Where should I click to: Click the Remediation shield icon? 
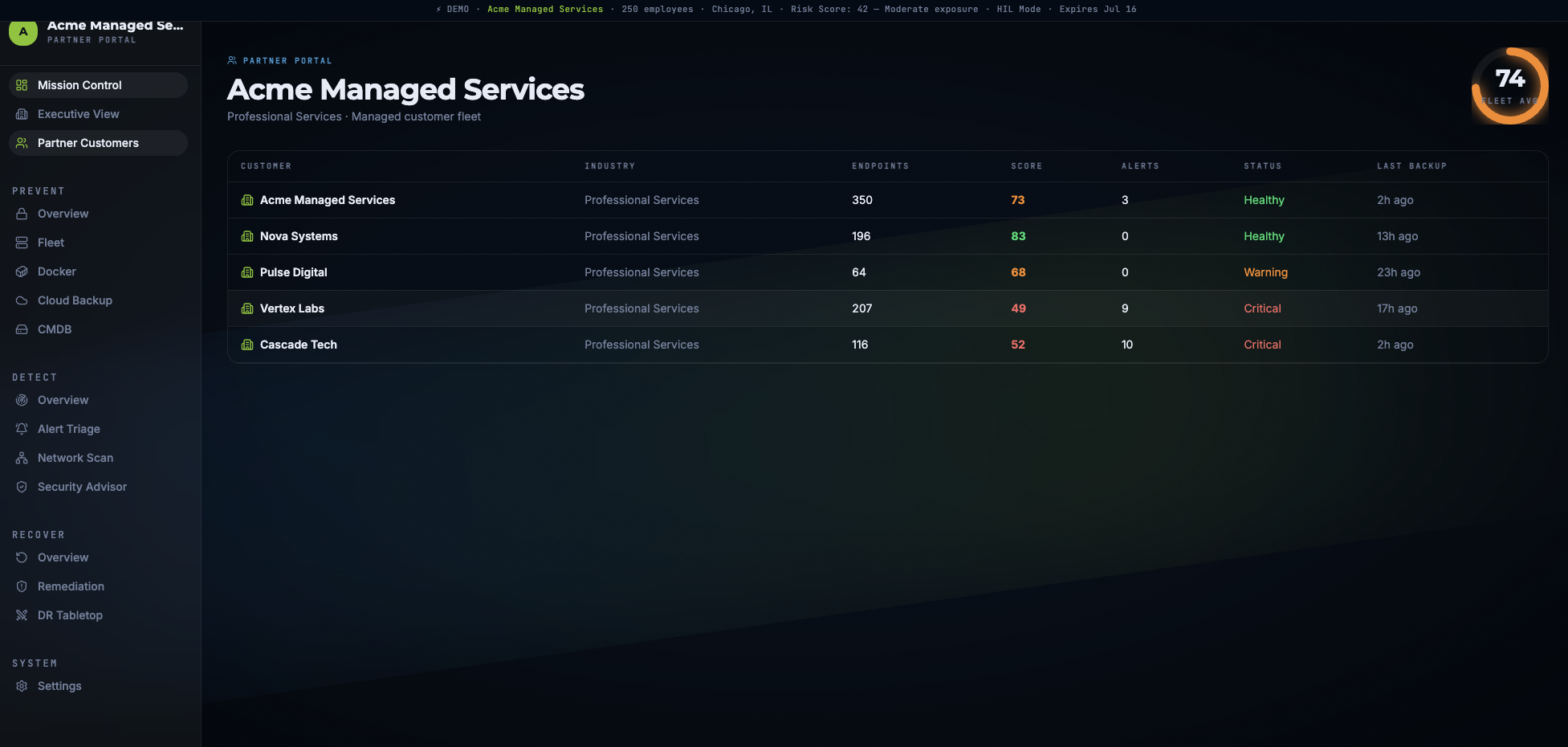22,586
